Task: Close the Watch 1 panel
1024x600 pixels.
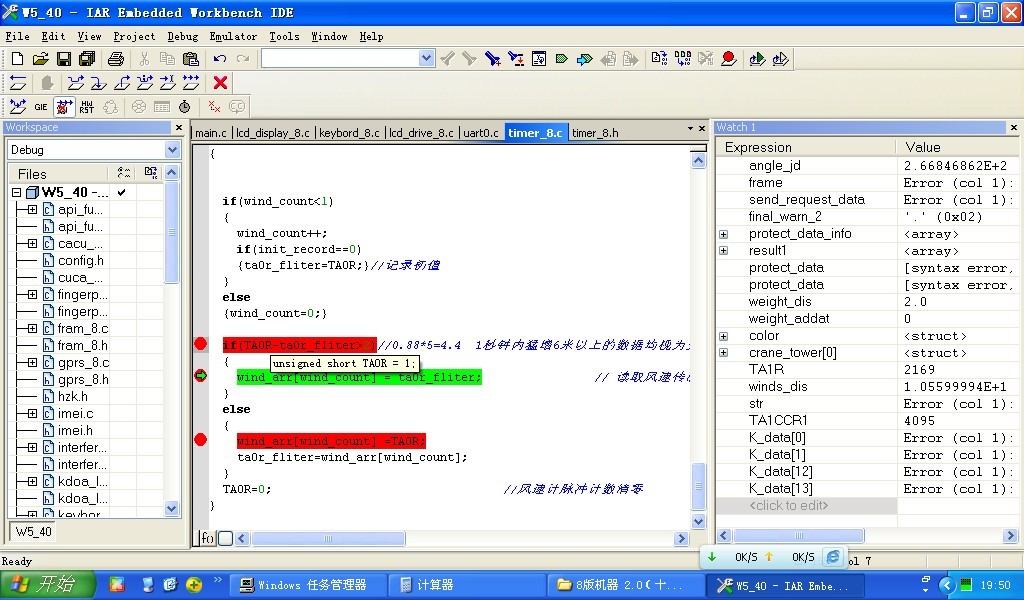Action: tap(1014, 127)
